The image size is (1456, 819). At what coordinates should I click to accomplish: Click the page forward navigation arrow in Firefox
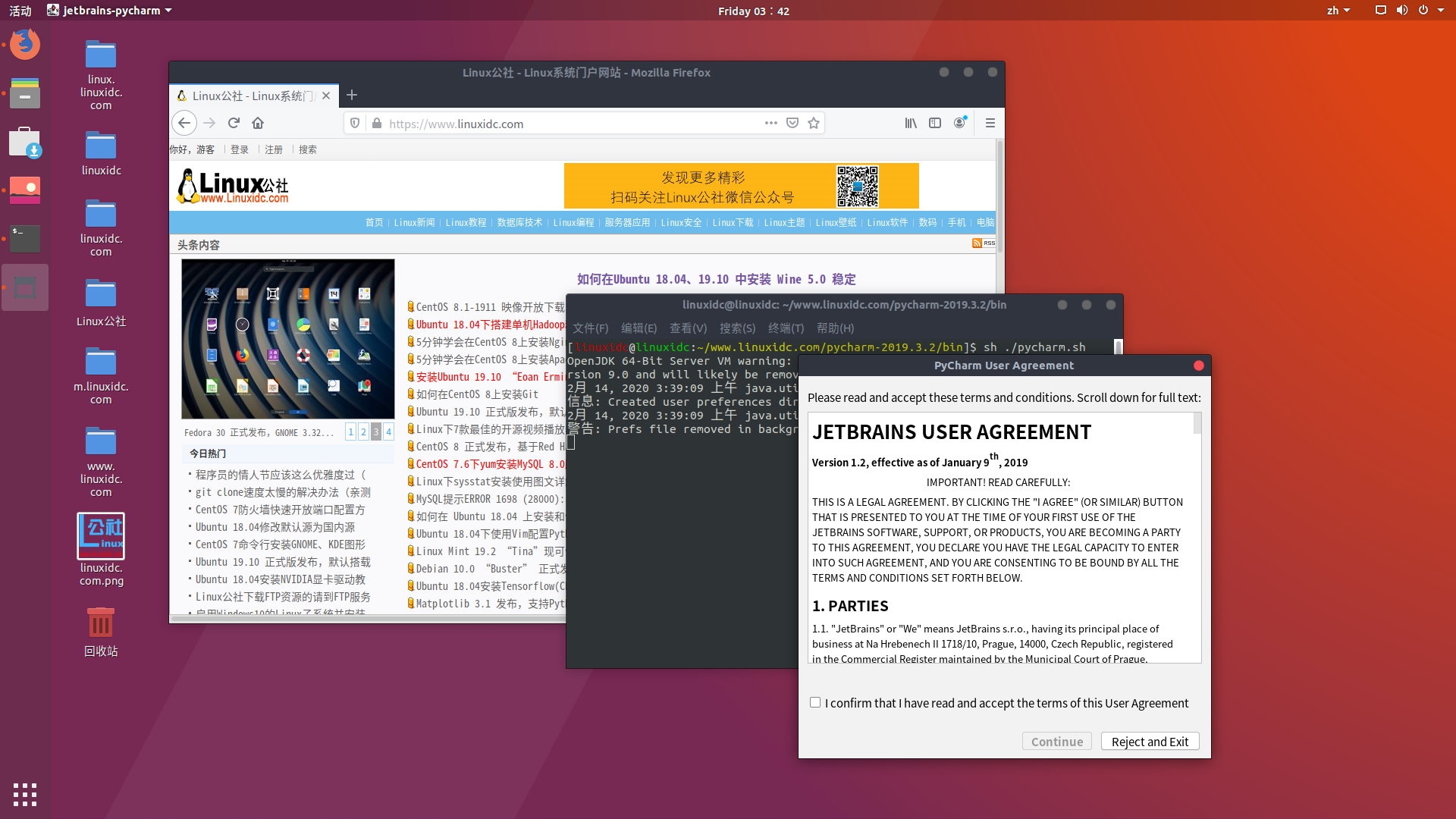pos(209,122)
